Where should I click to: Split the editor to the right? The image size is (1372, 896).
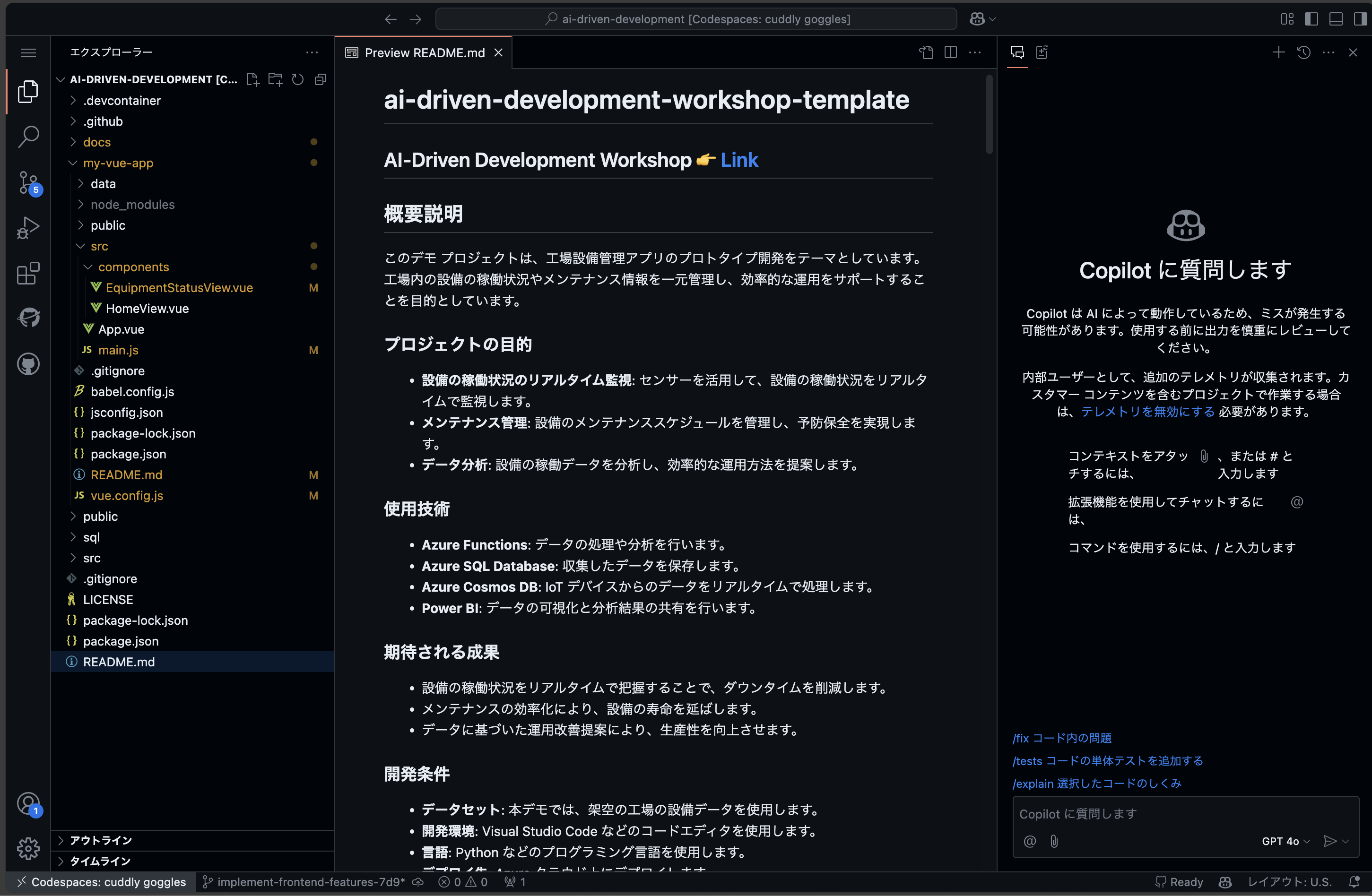click(x=951, y=52)
